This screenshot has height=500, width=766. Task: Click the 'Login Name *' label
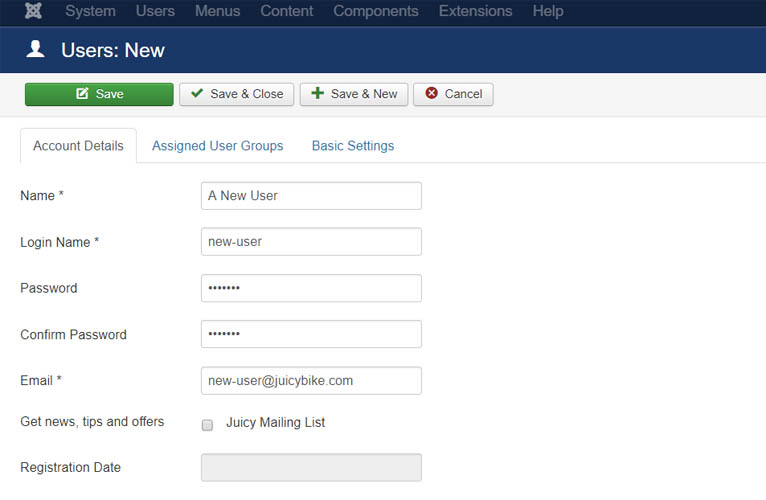click(60, 242)
